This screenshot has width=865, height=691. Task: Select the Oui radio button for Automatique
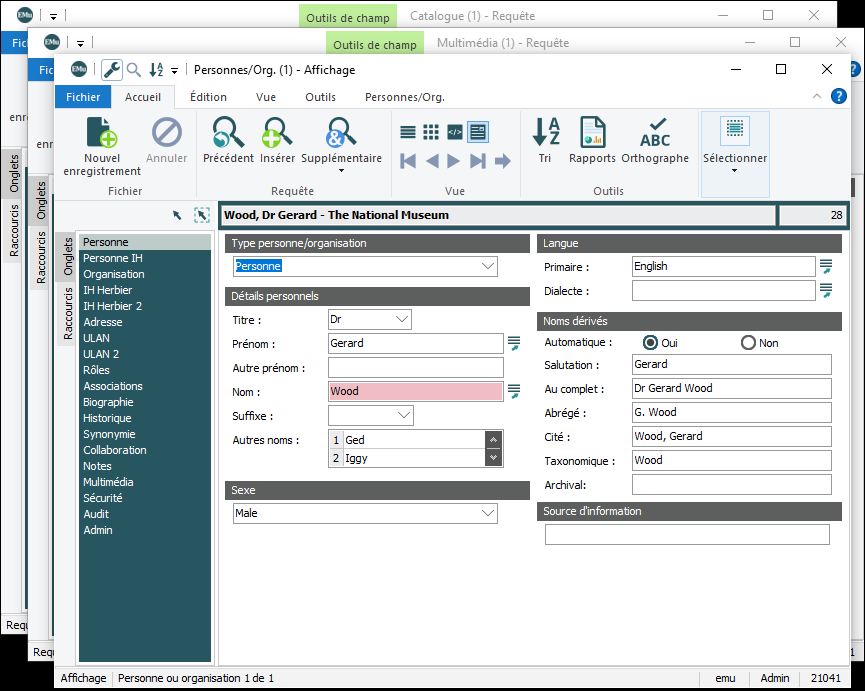pyautogui.click(x=651, y=343)
